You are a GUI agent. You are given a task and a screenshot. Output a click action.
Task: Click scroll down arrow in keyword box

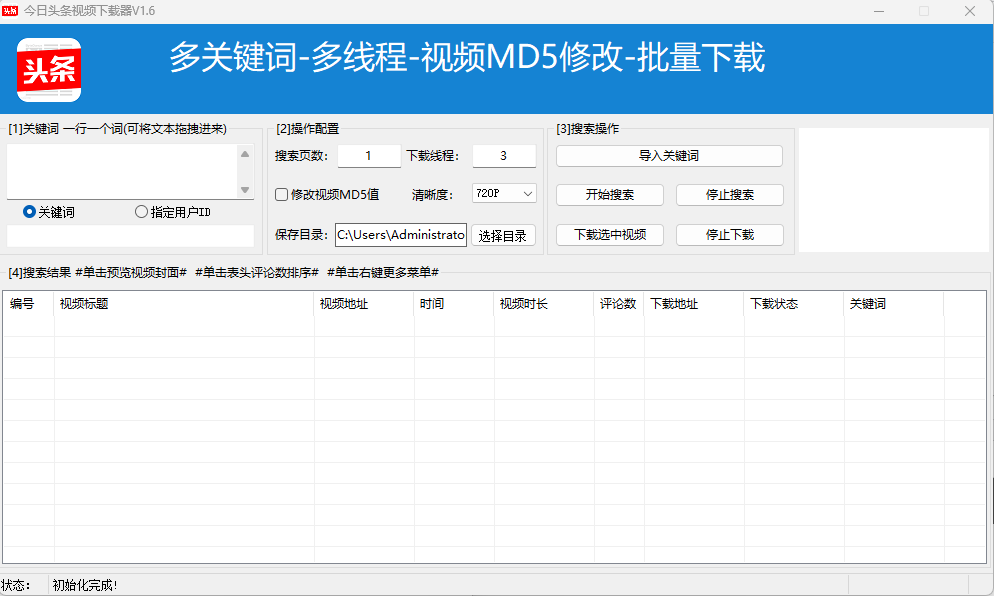[x=245, y=190]
